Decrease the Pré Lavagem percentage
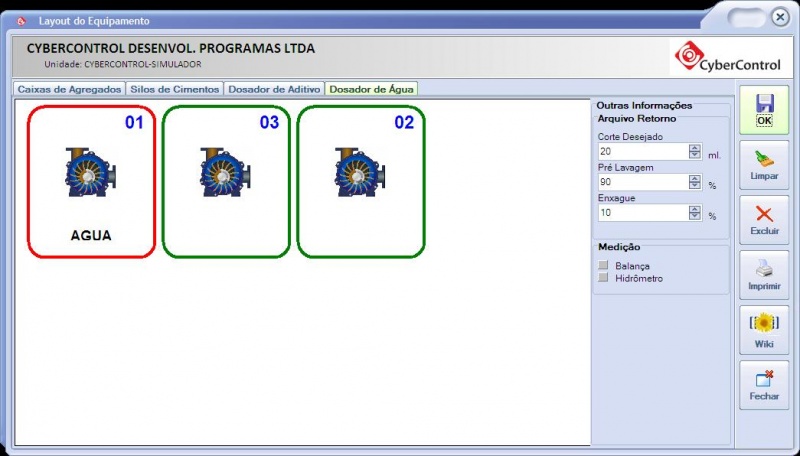 (x=694, y=186)
